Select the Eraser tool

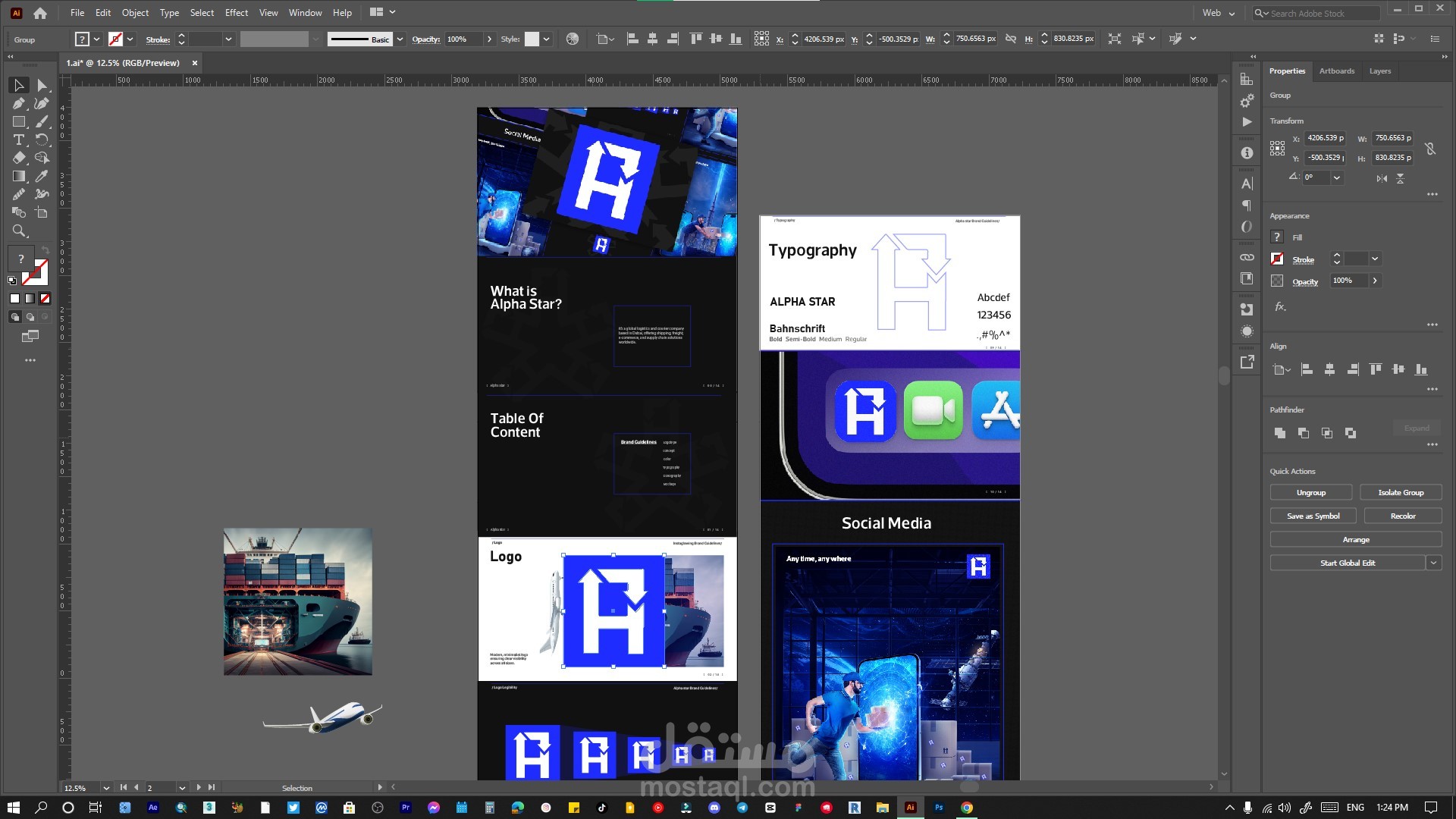pyautogui.click(x=19, y=158)
